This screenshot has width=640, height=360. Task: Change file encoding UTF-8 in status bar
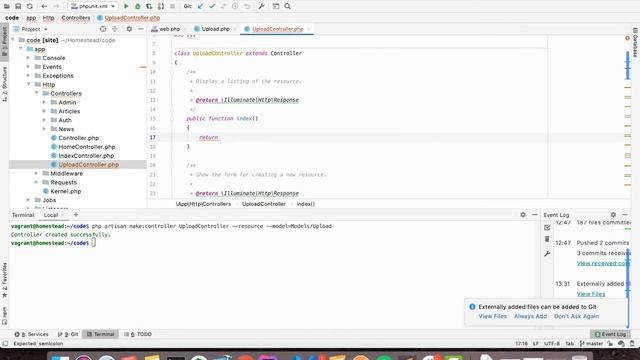[x=552, y=344]
